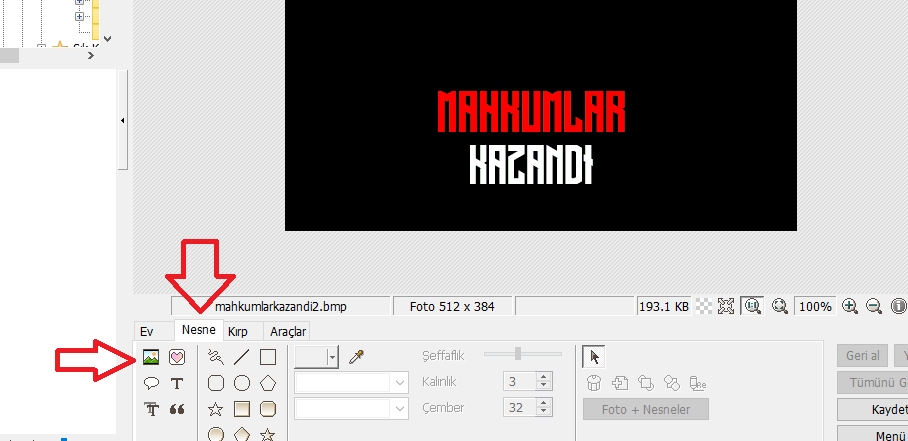Viewport: 908px width, 441px height.
Task: Toggle the 1:1 actual size zoom
Action: point(752,306)
